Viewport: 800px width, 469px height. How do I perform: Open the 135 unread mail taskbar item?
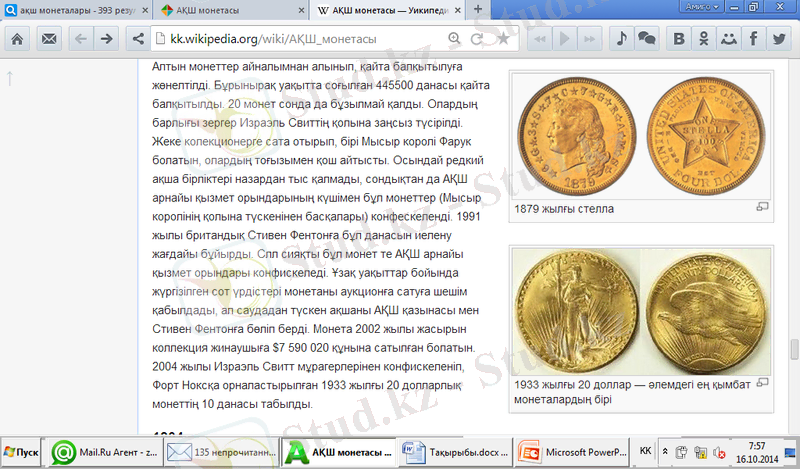[221, 452]
